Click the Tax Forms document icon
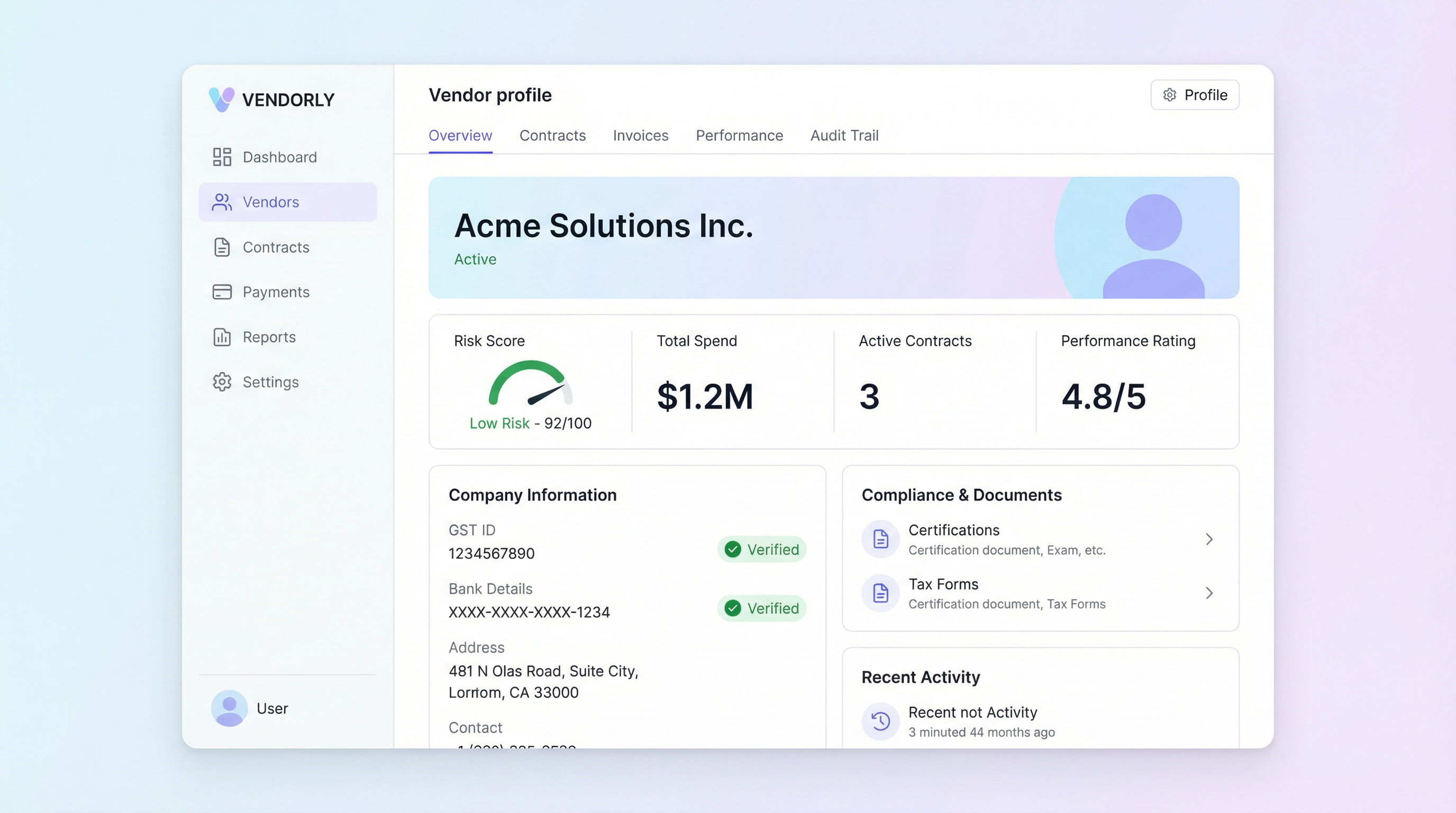Viewport: 1456px width, 813px height. point(880,593)
